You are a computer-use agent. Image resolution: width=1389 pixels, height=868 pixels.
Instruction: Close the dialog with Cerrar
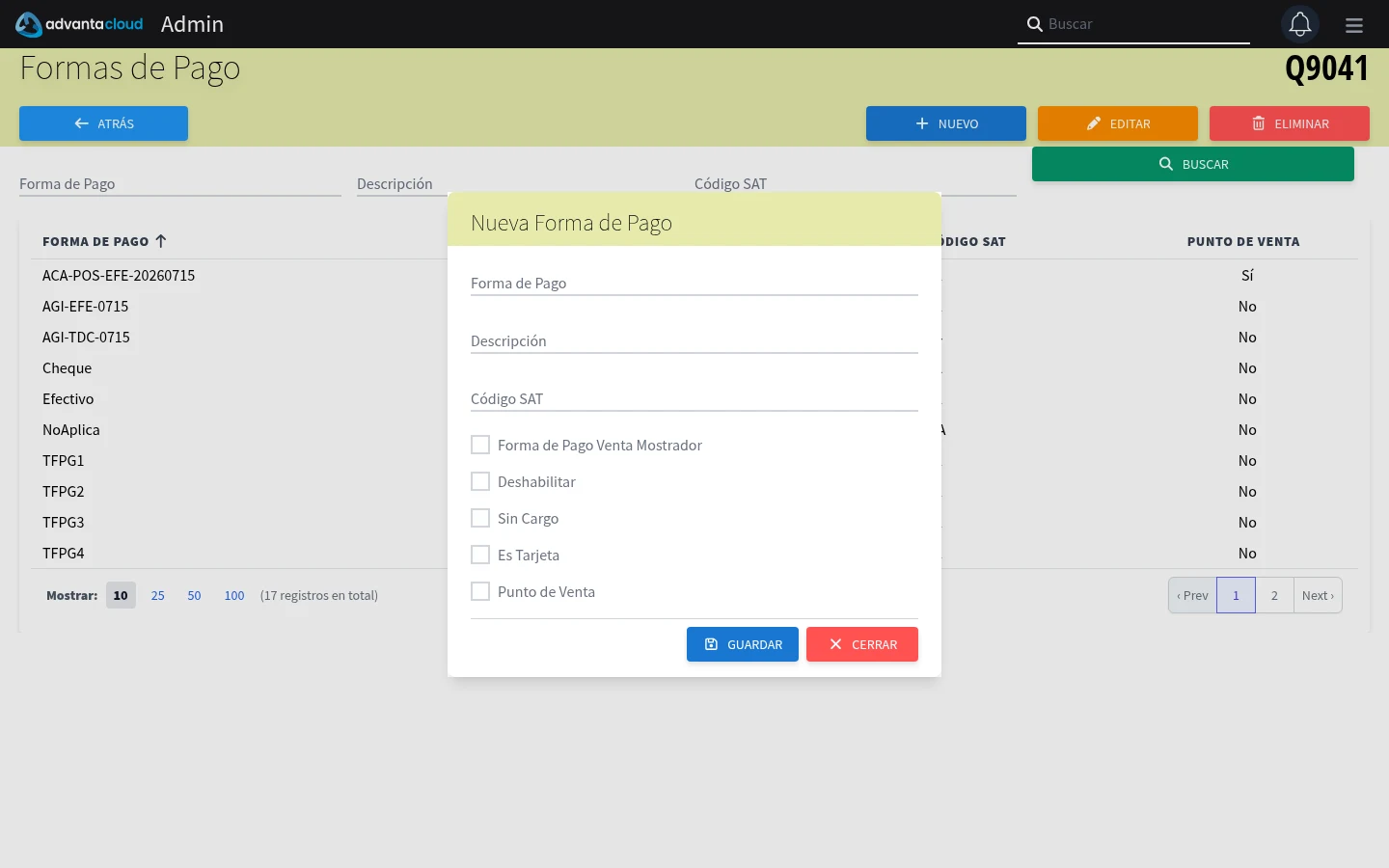862,644
